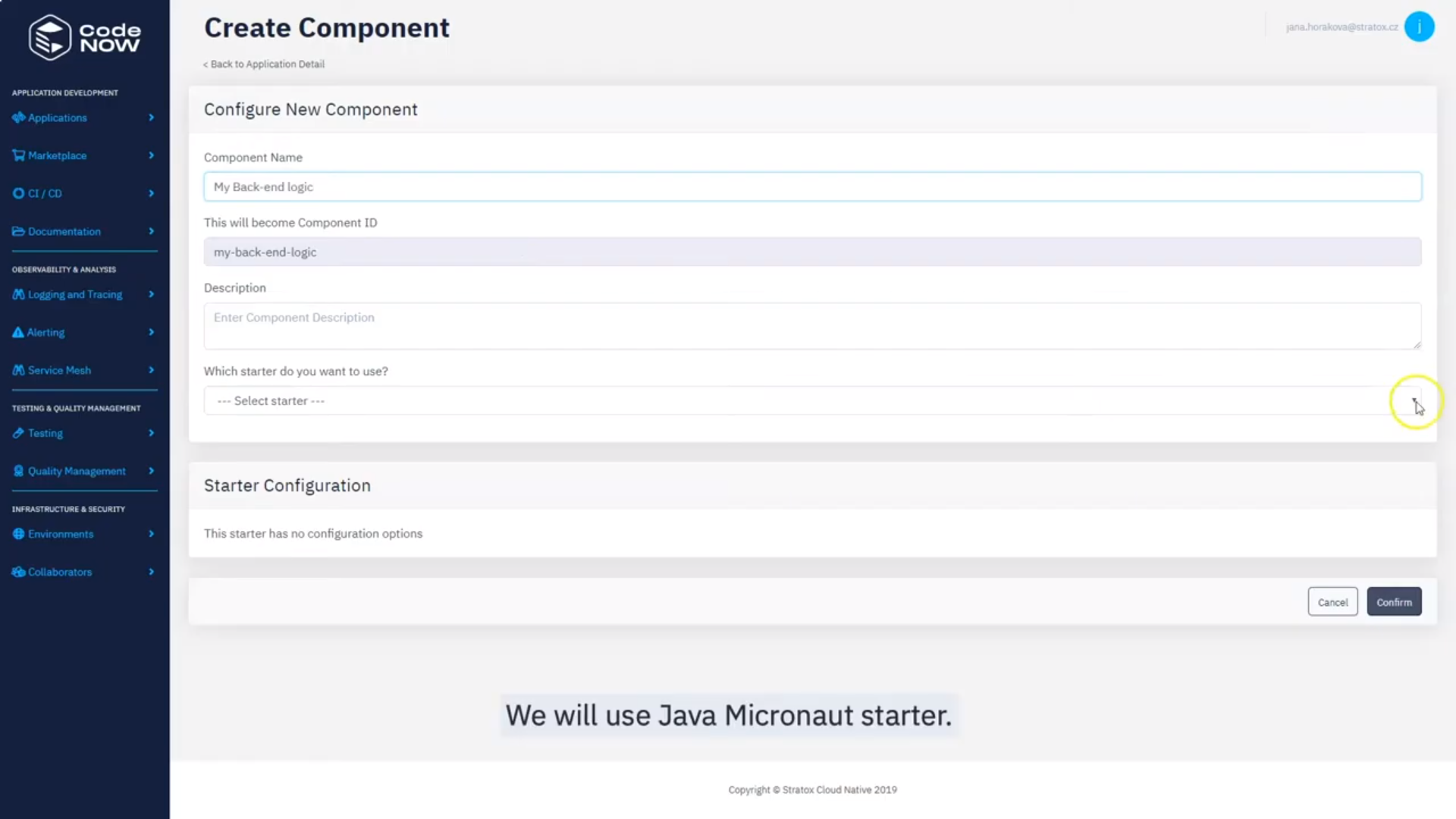Expand the Quality Management chevron
The height and width of the screenshot is (819, 1456).
coord(151,471)
